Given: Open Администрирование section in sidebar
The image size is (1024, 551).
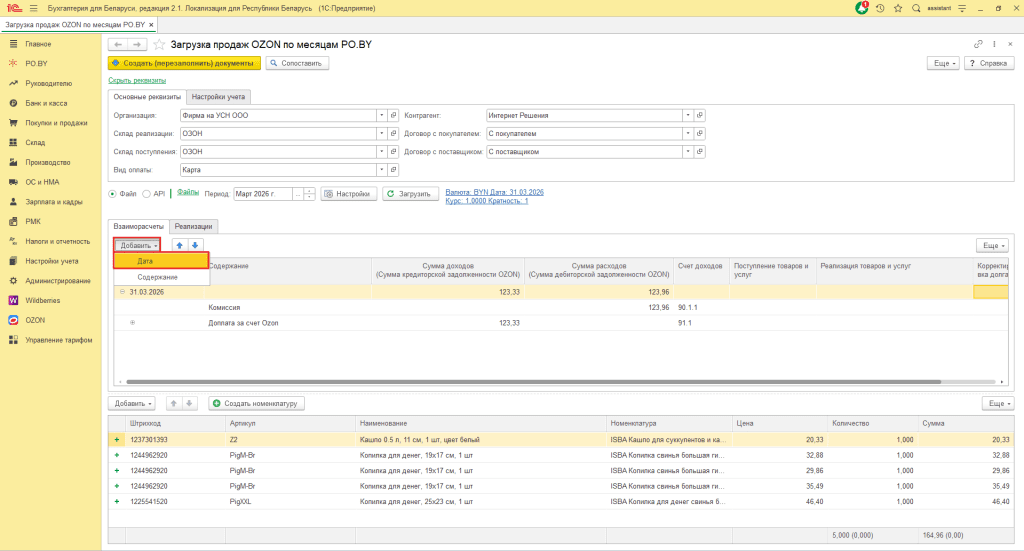Looking at the screenshot, I should tap(57, 281).
